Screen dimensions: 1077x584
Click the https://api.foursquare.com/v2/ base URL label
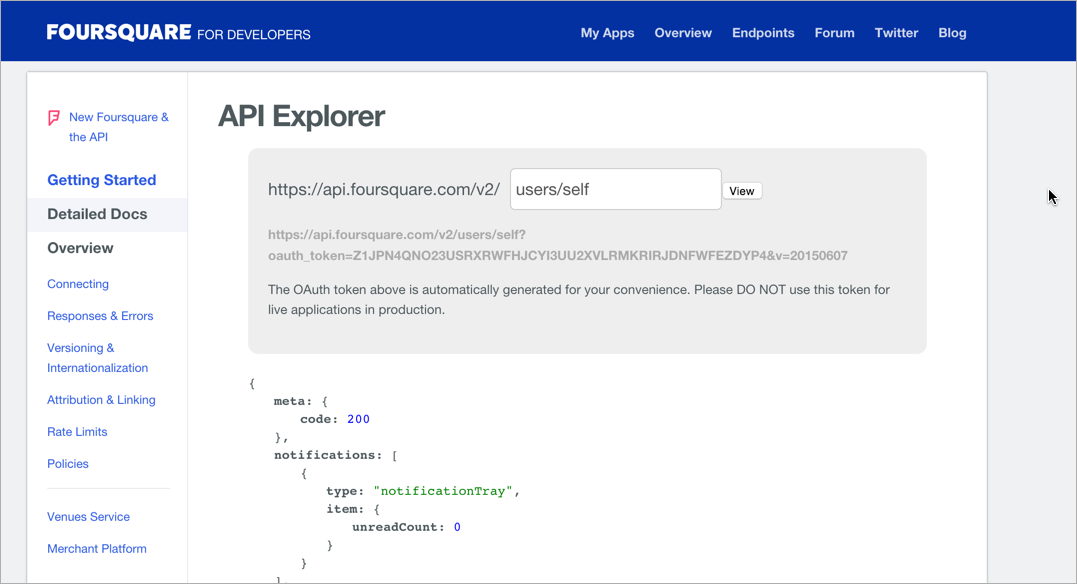(384, 190)
